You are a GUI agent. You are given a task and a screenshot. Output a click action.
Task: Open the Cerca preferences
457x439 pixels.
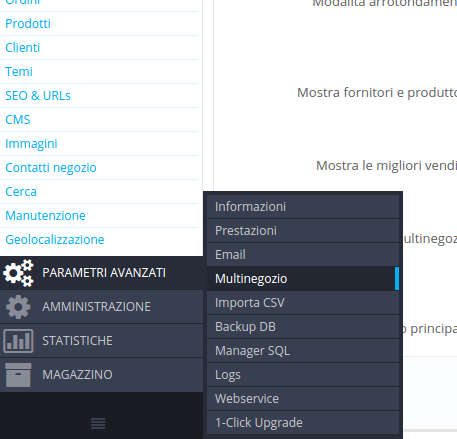[21, 192]
